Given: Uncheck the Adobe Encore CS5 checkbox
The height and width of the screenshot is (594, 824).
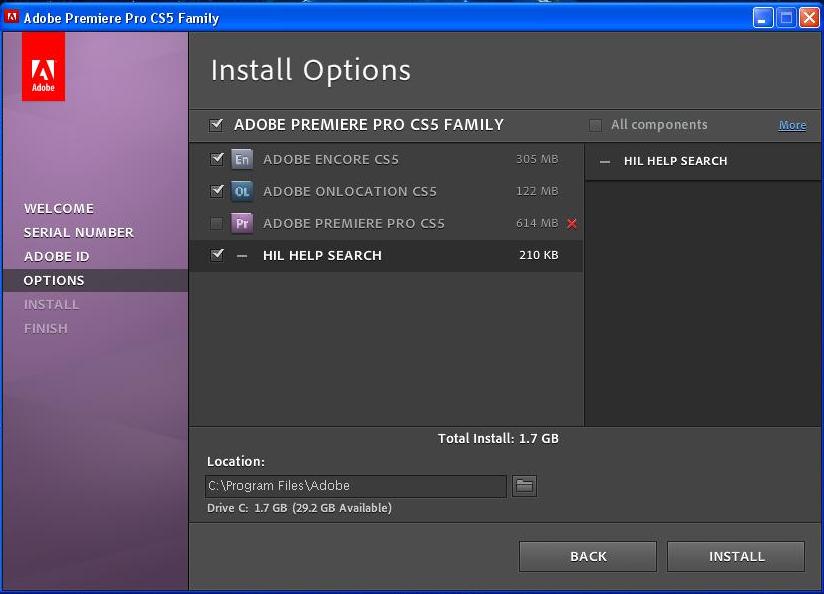Looking at the screenshot, I should point(217,159).
